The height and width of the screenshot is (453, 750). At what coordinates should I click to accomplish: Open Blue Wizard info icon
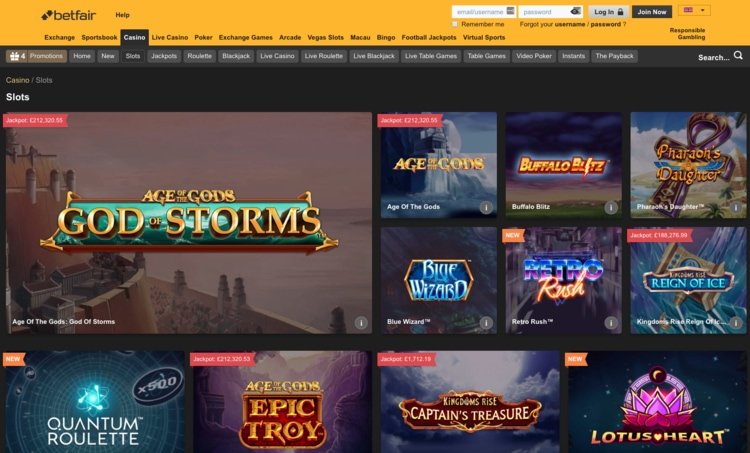click(x=486, y=323)
